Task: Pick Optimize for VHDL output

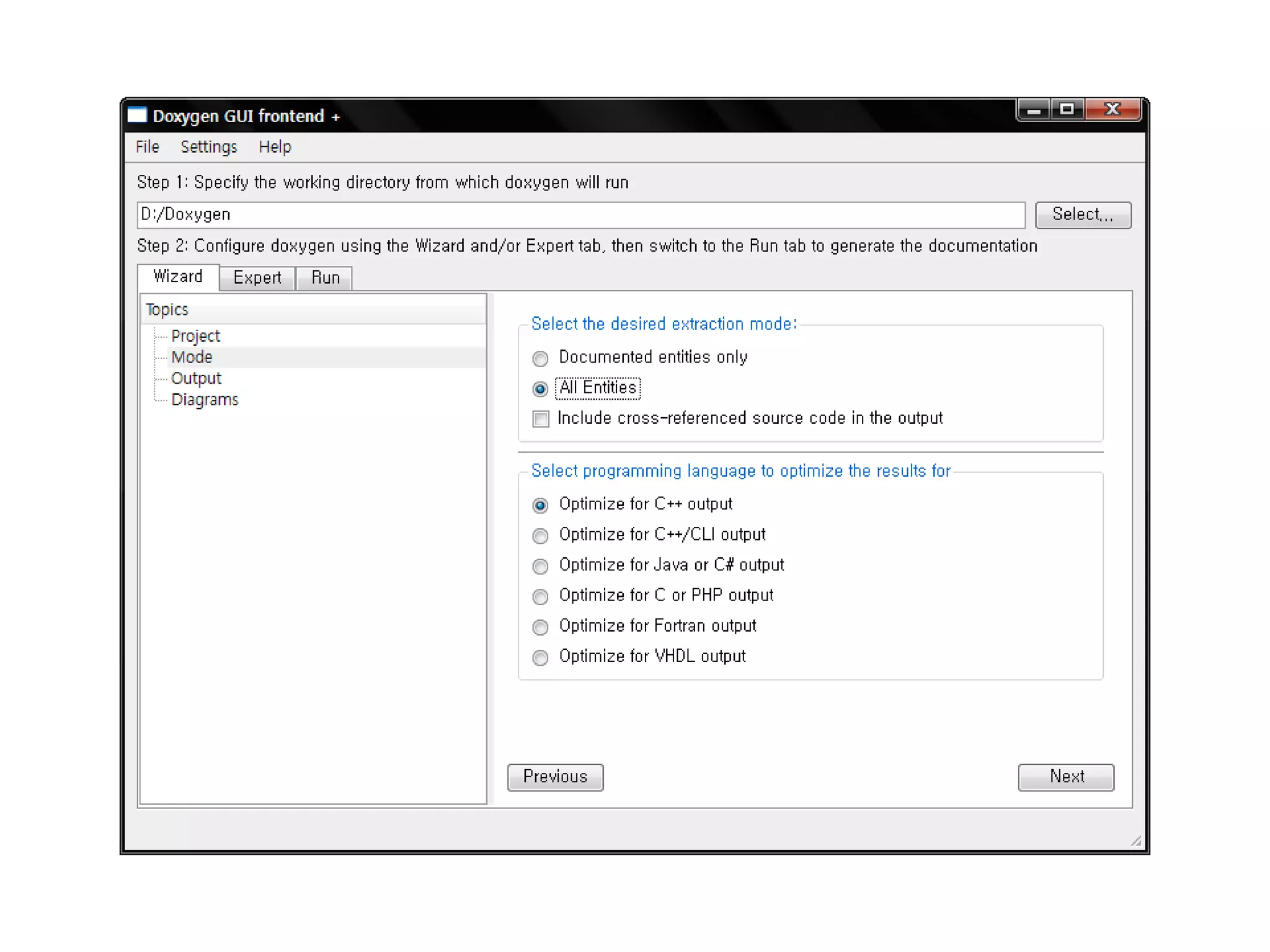Action: [541, 657]
